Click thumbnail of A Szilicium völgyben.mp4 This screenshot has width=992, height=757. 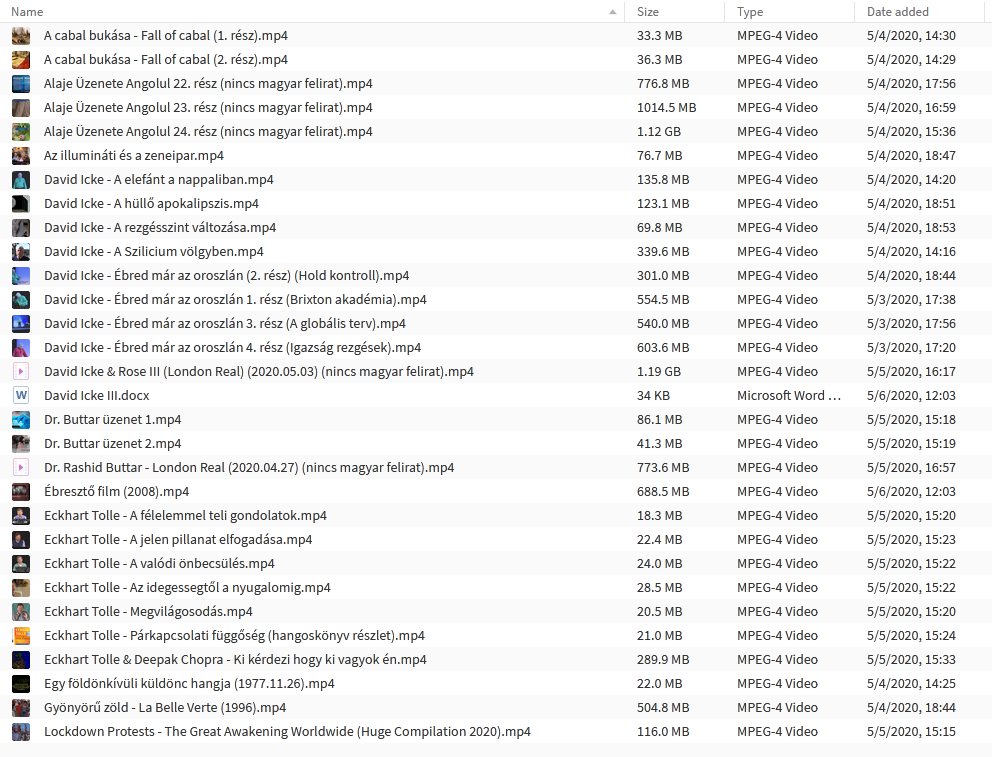[21, 252]
